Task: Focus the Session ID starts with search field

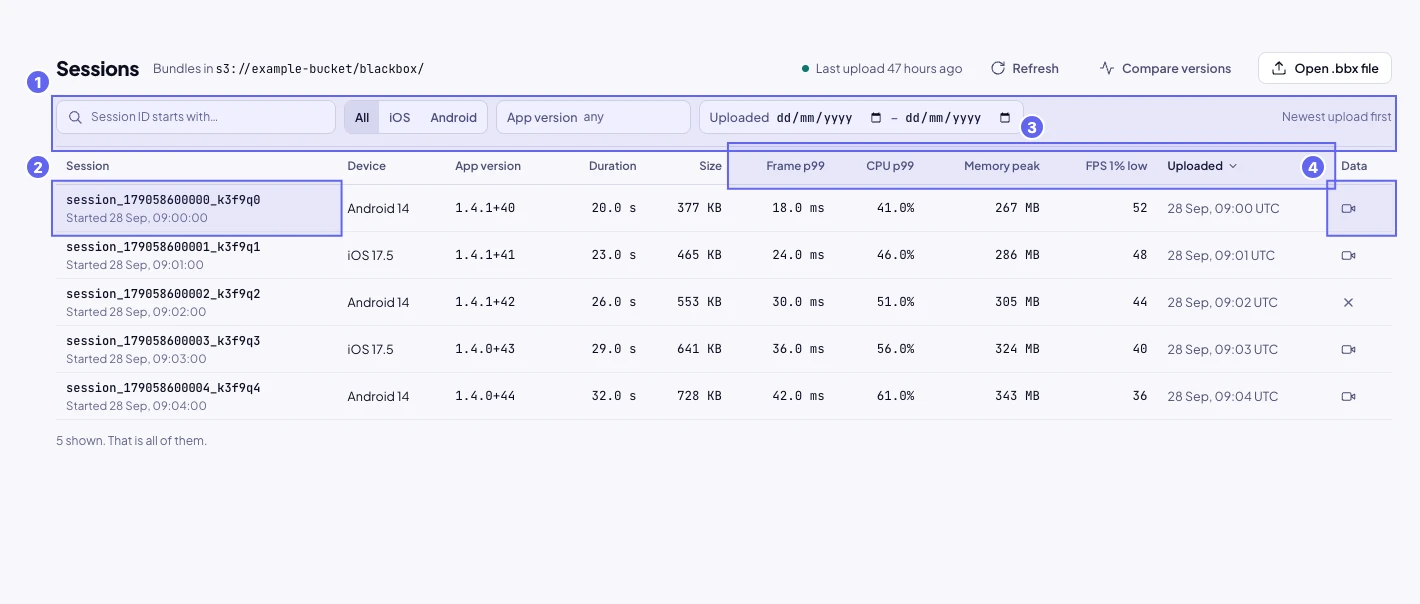Action: pyautogui.click(x=196, y=117)
